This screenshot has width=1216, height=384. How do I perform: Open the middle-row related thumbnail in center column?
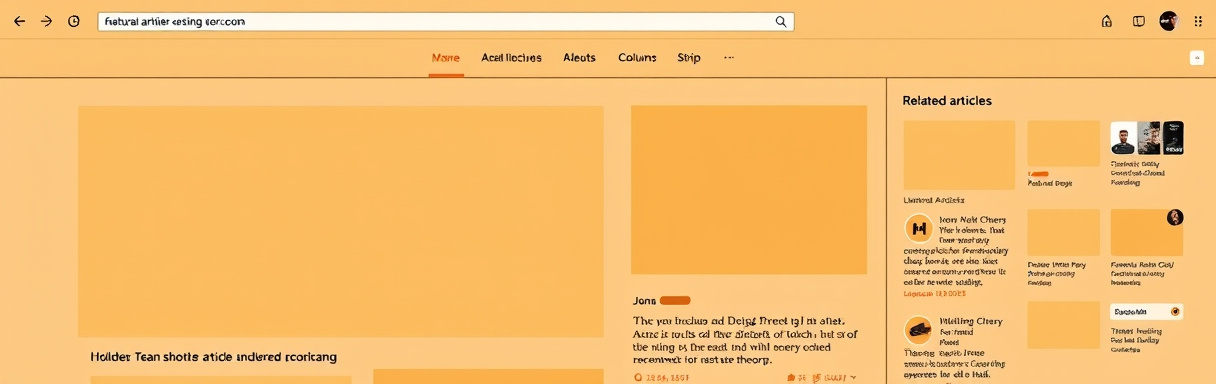coord(1064,232)
